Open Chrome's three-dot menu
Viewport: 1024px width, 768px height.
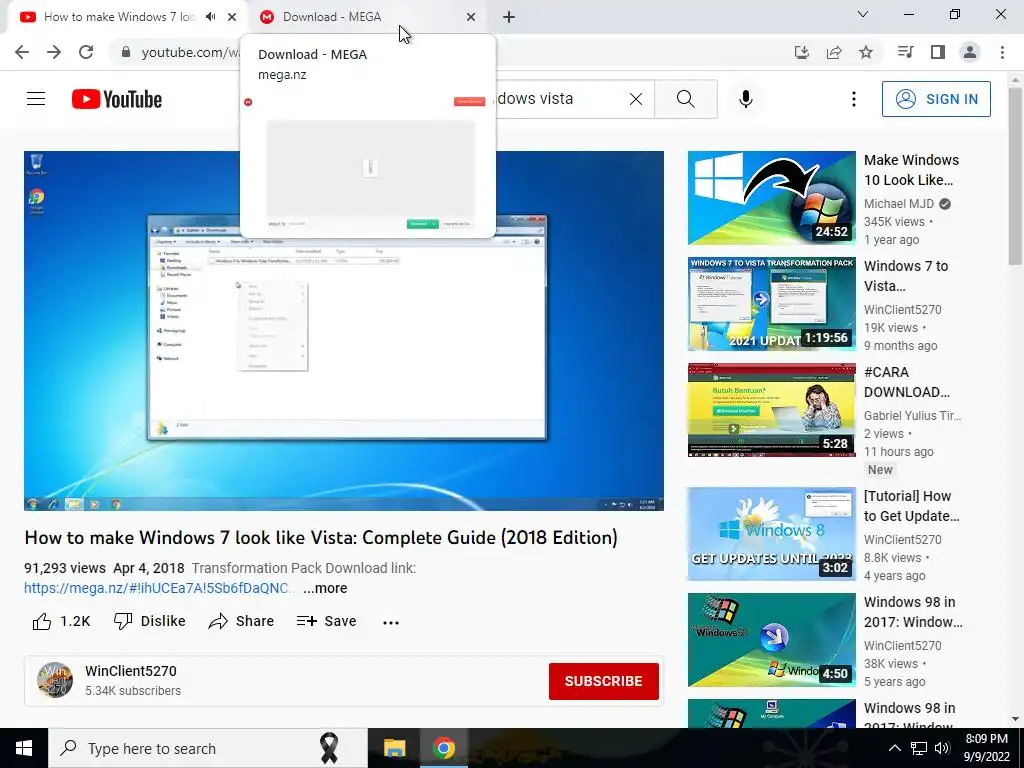[1002, 52]
